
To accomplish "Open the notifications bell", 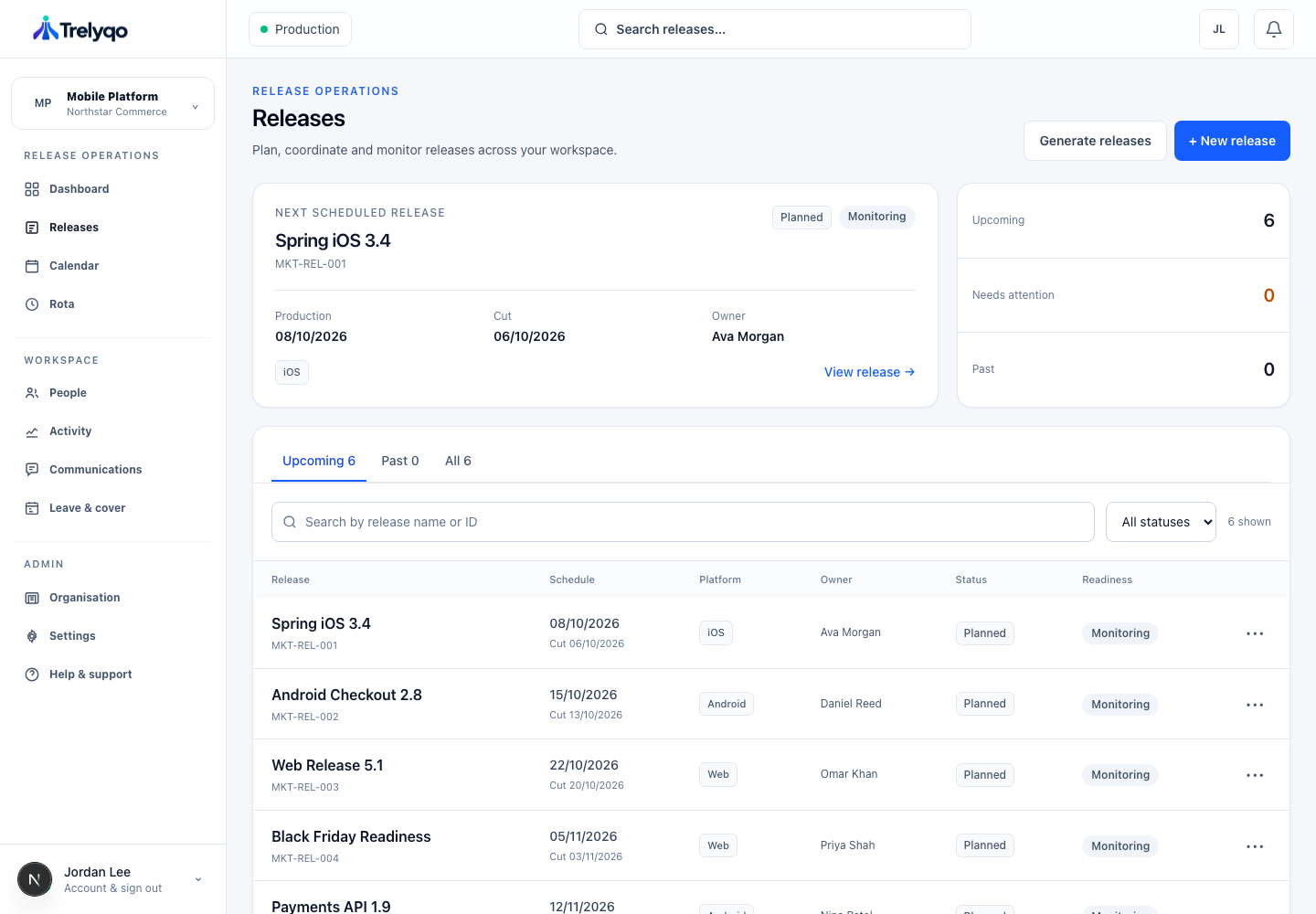I will coord(1273,29).
